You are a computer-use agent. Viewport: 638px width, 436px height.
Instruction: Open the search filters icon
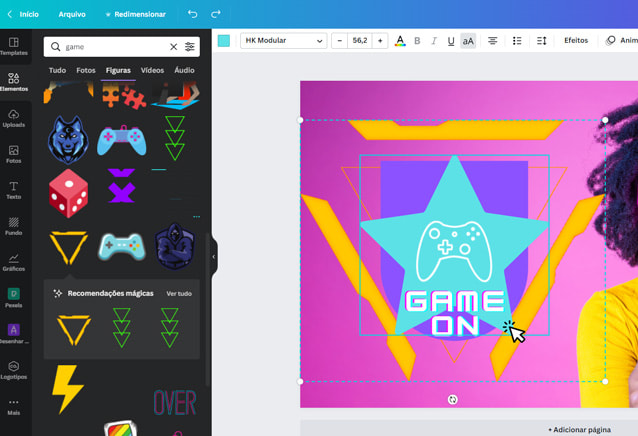coord(190,47)
